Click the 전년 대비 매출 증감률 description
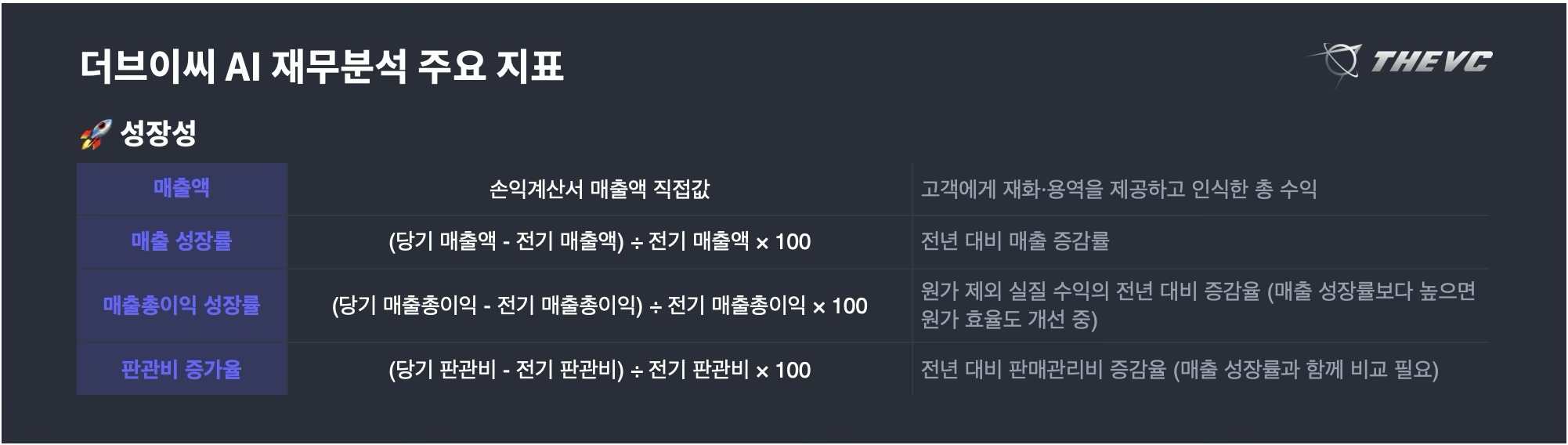The width and height of the screenshot is (1568, 445). click(1015, 241)
